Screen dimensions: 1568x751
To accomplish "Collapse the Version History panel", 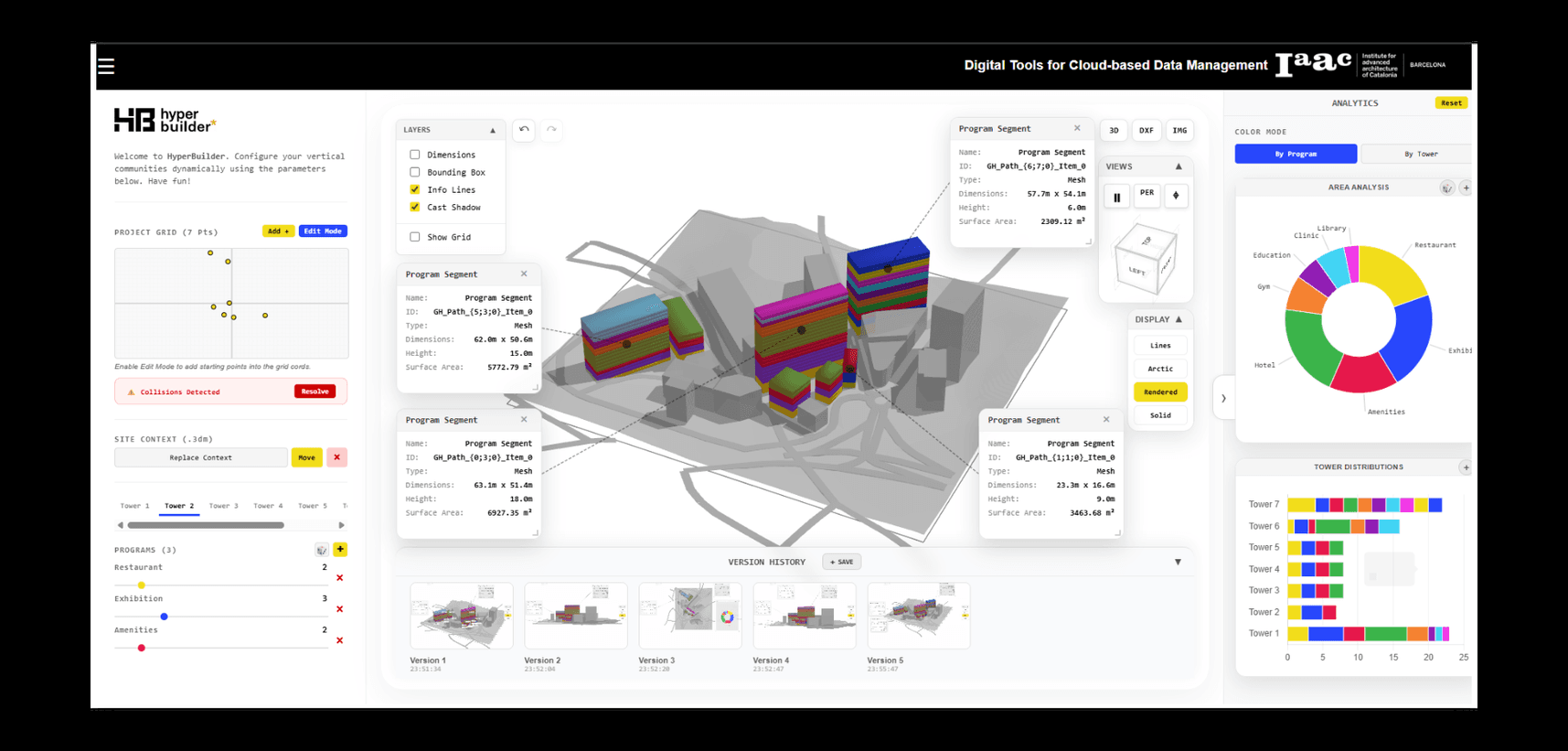I will (x=1178, y=562).
